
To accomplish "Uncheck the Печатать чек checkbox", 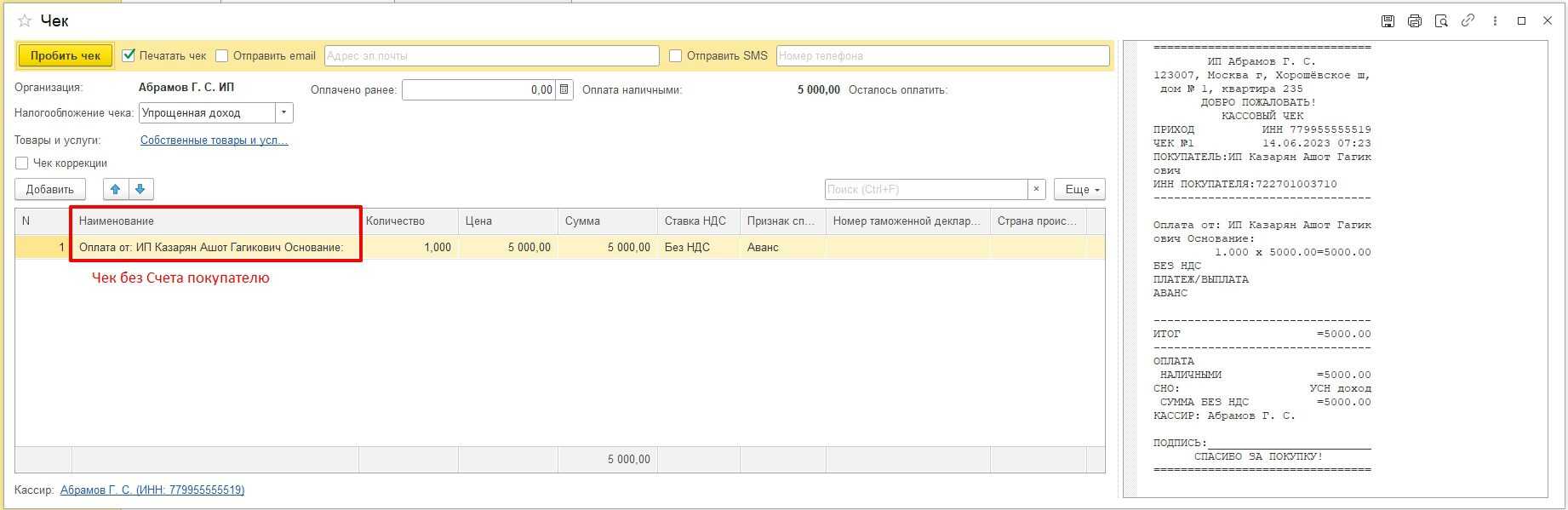I will point(129,55).
